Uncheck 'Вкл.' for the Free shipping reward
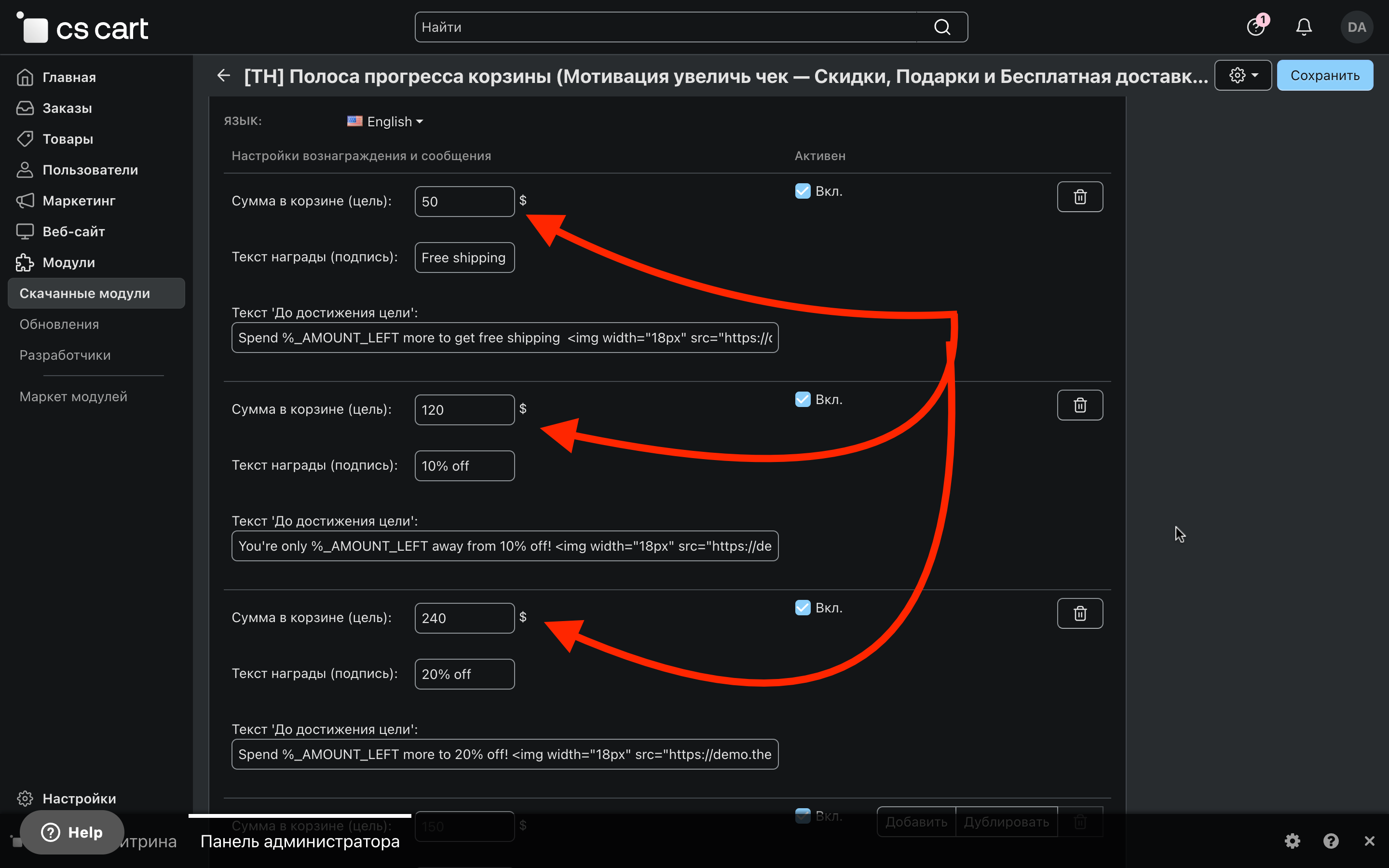The image size is (1389, 868). [803, 191]
